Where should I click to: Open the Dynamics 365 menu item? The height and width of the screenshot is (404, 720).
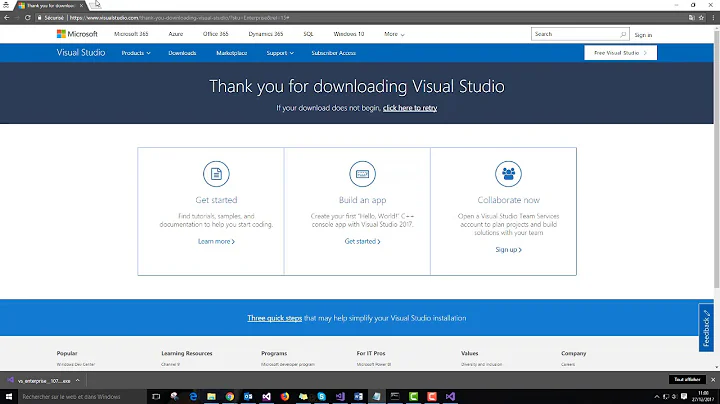[x=266, y=34]
